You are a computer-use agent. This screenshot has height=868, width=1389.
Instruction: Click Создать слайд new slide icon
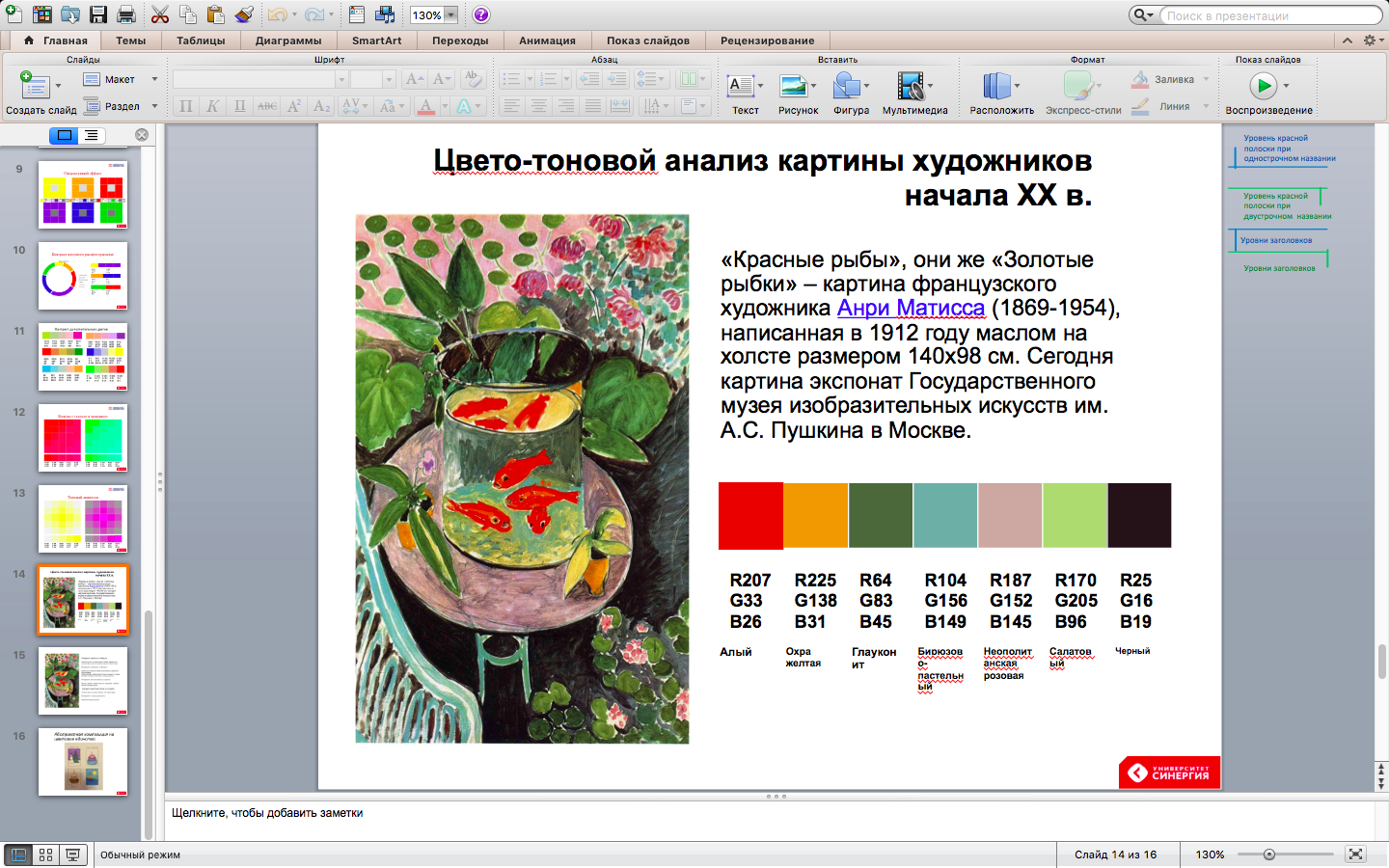tap(35, 85)
